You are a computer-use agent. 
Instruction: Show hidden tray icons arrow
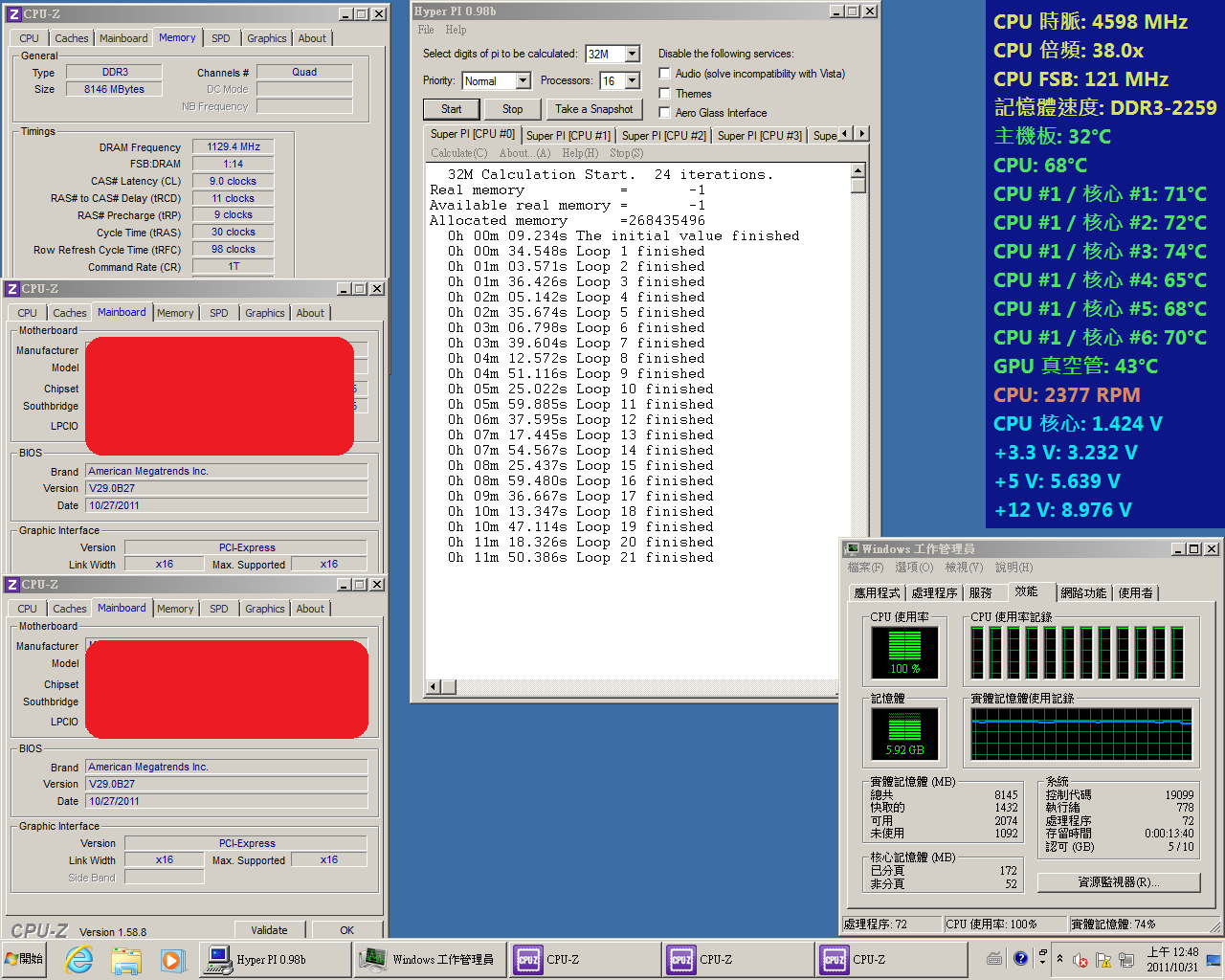[x=1059, y=958]
